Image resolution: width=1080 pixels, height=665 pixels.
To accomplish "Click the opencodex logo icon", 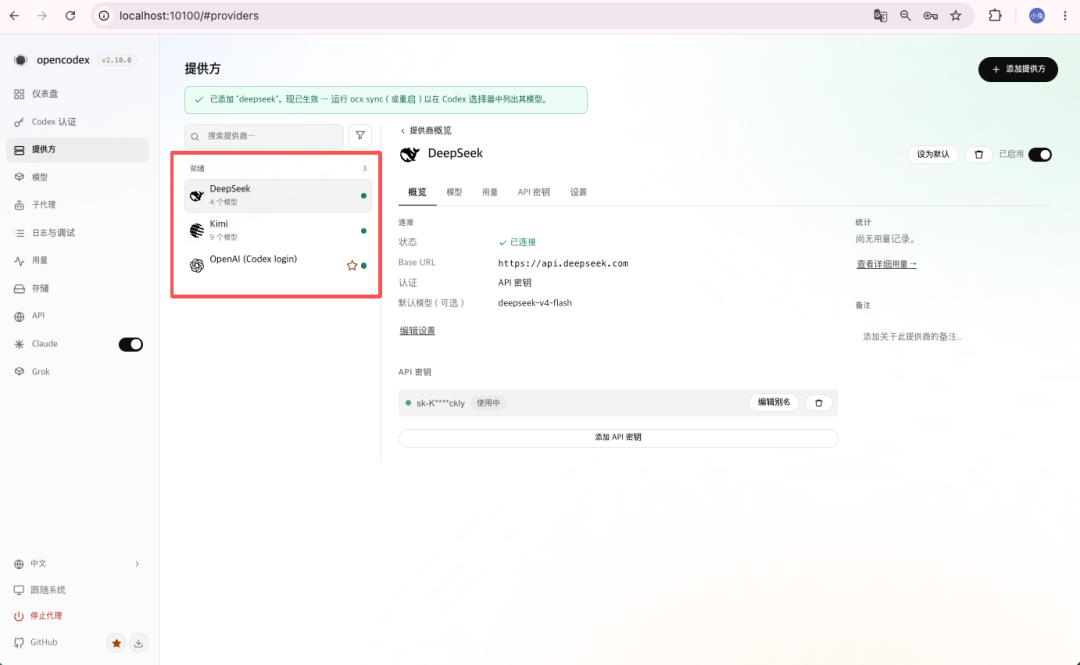I will click(21, 60).
